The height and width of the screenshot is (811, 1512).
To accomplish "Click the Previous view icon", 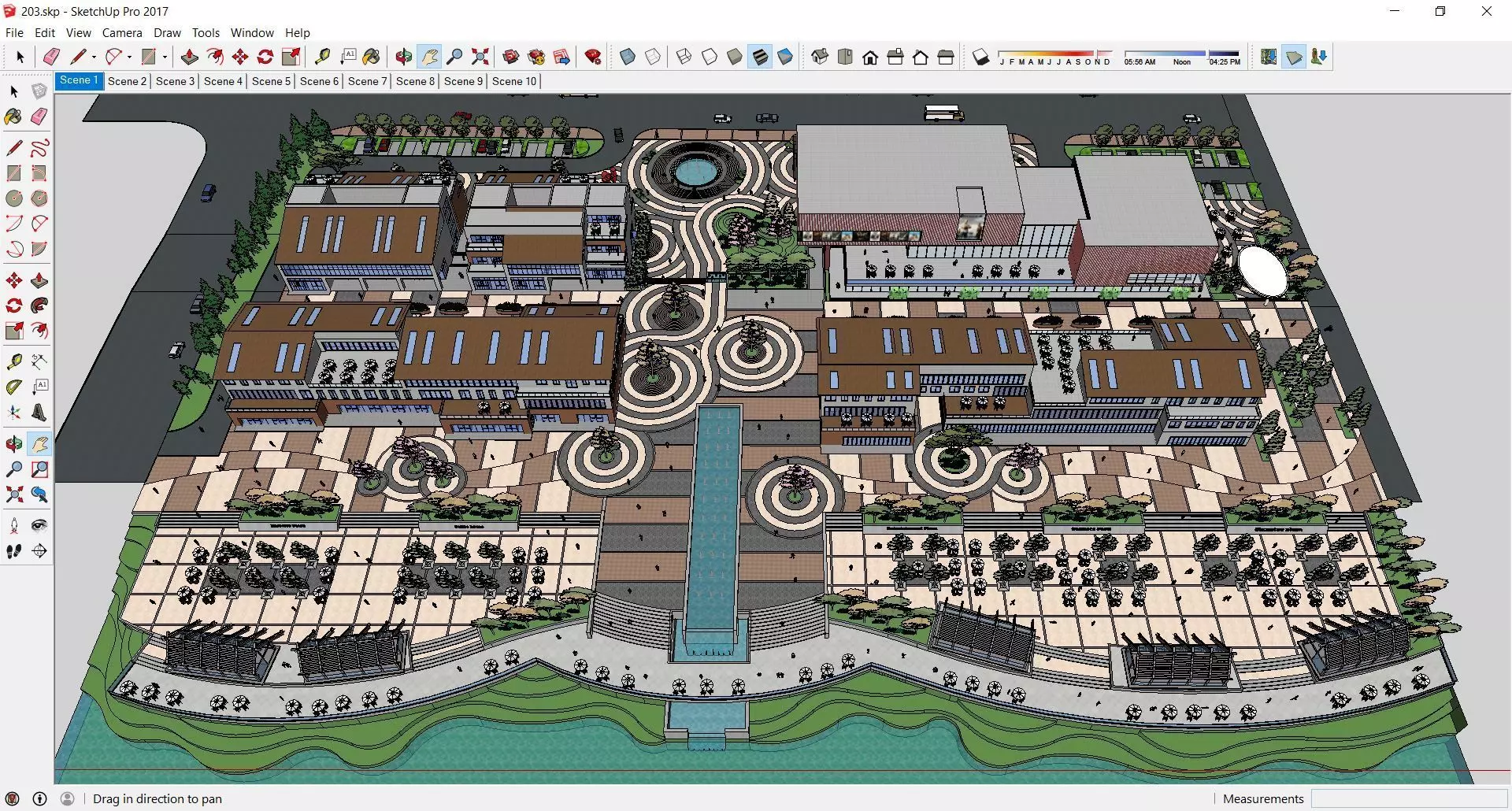I will (39, 494).
